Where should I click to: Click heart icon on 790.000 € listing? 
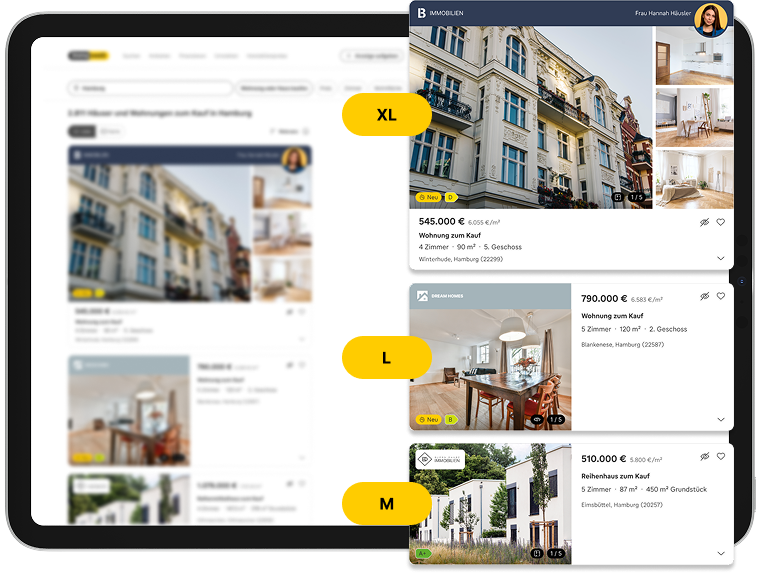point(720,297)
